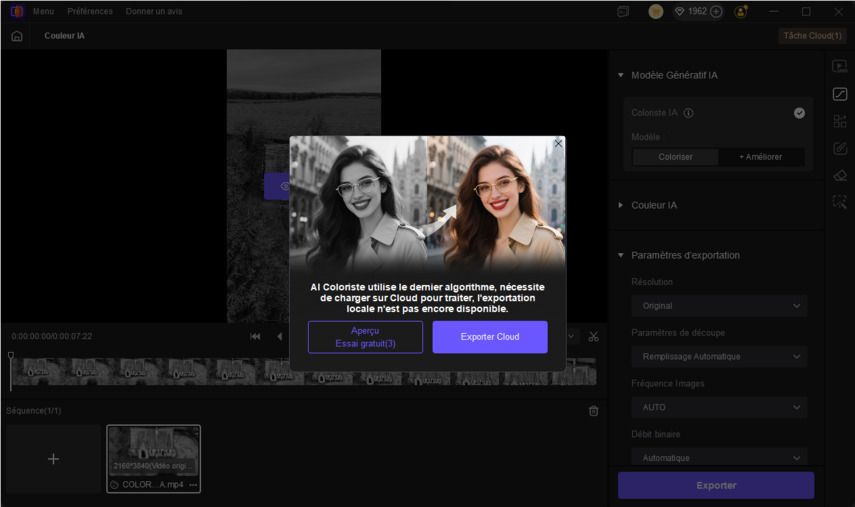Click the Exporter Cloud button
Viewport: 855px width, 507px height.
[489, 337]
